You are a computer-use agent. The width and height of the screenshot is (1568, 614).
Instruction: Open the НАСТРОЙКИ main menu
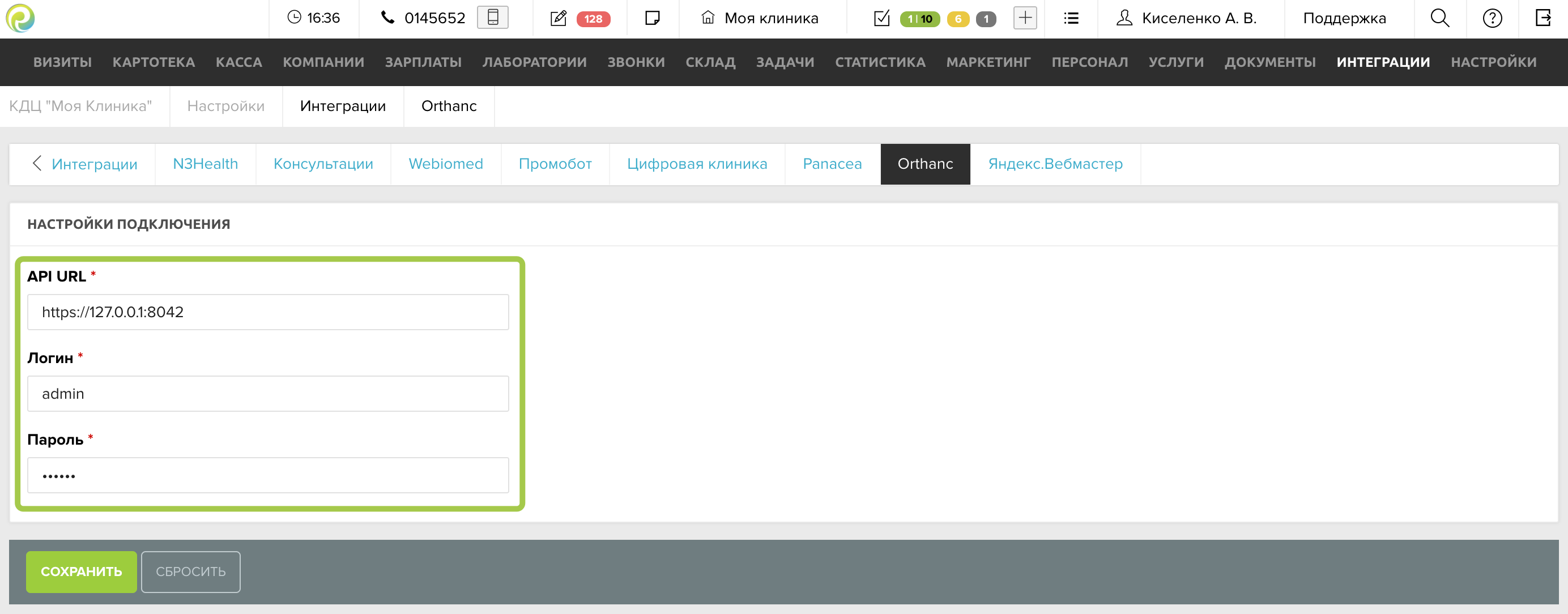tap(1494, 62)
